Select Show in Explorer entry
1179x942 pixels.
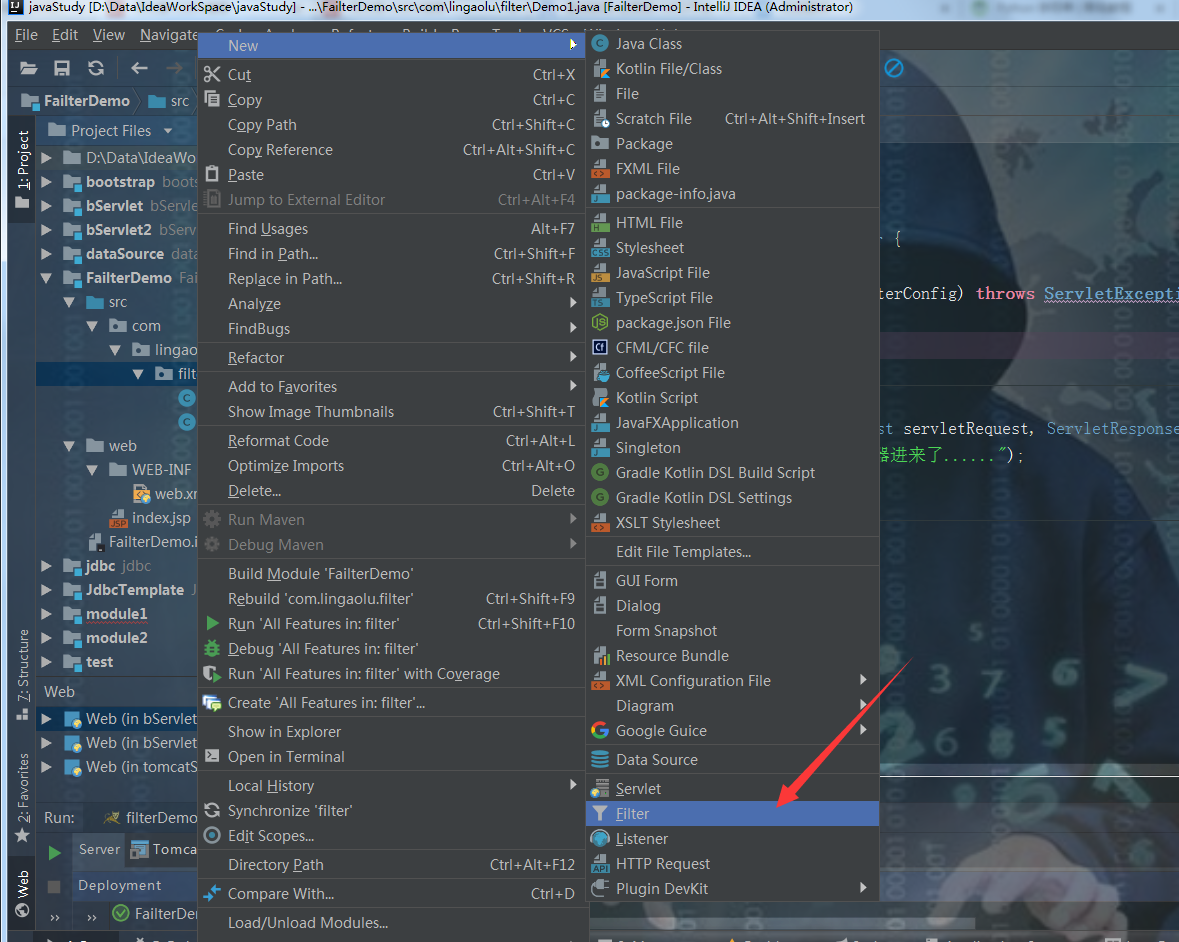[391, 731]
